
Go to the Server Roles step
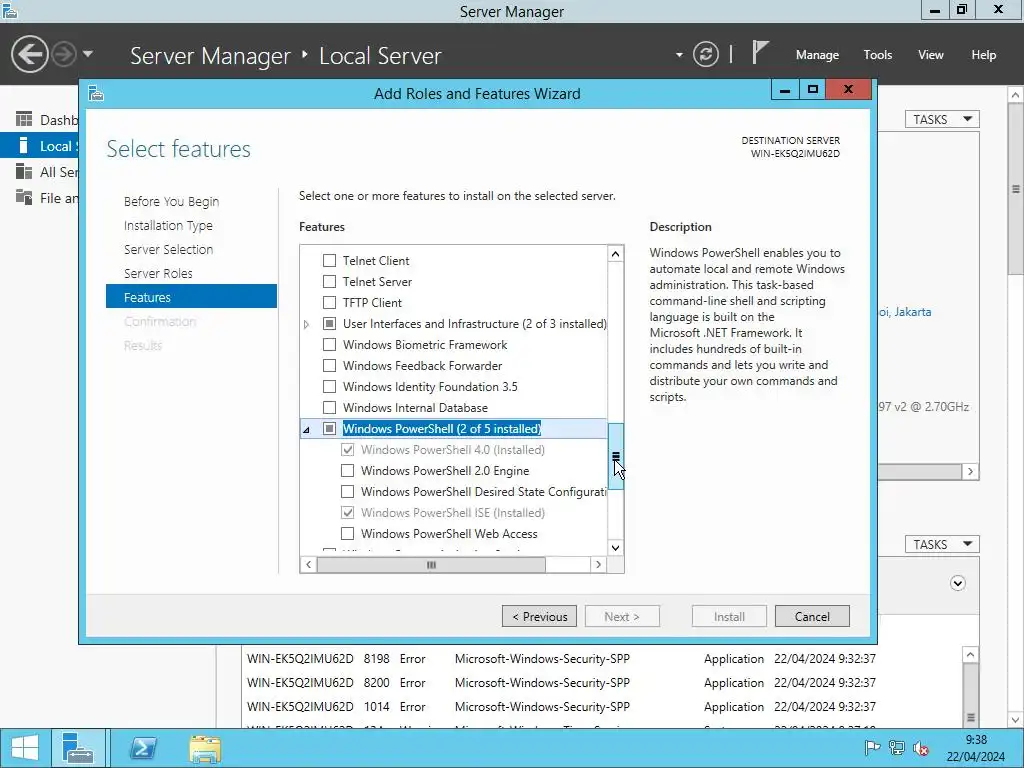click(158, 274)
